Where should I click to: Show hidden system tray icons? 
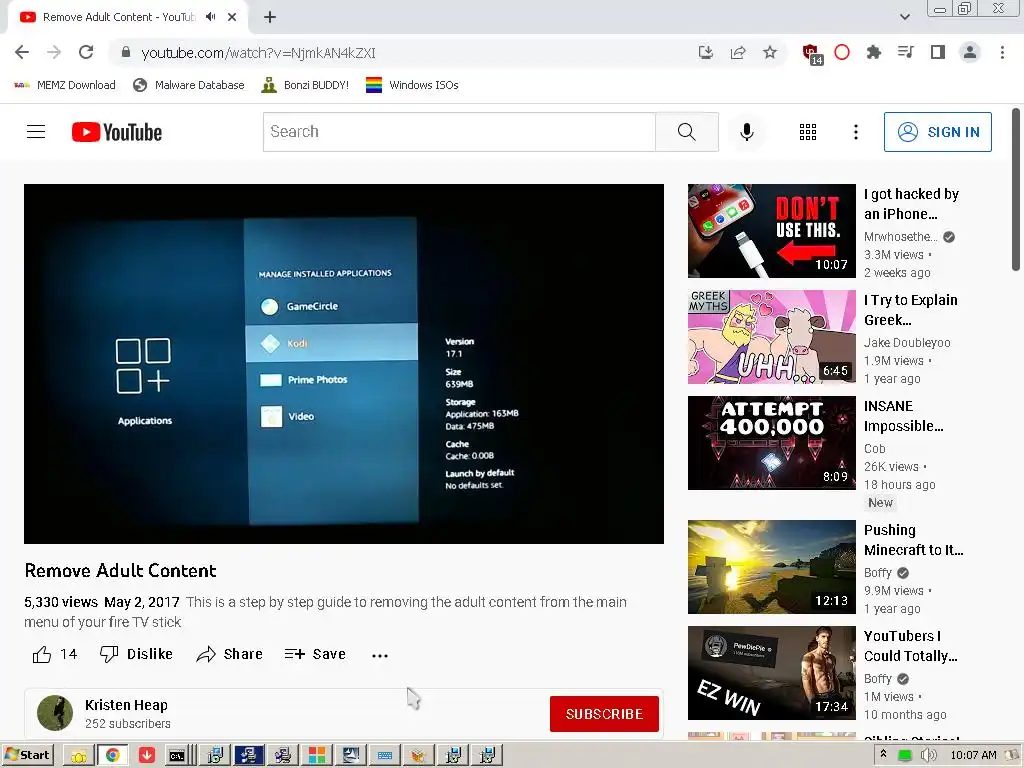click(x=884, y=754)
